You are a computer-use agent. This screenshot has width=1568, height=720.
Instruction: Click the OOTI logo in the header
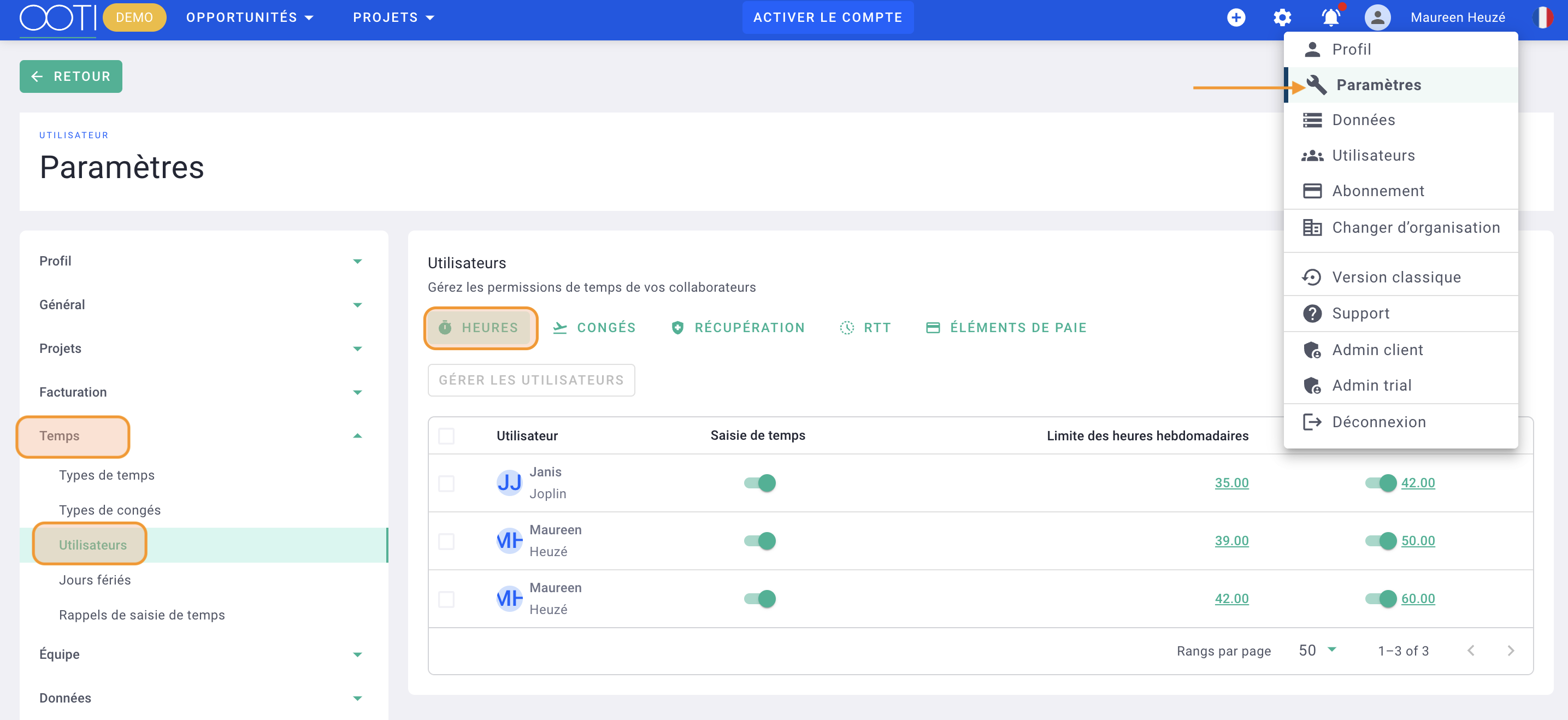coord(58,17)
